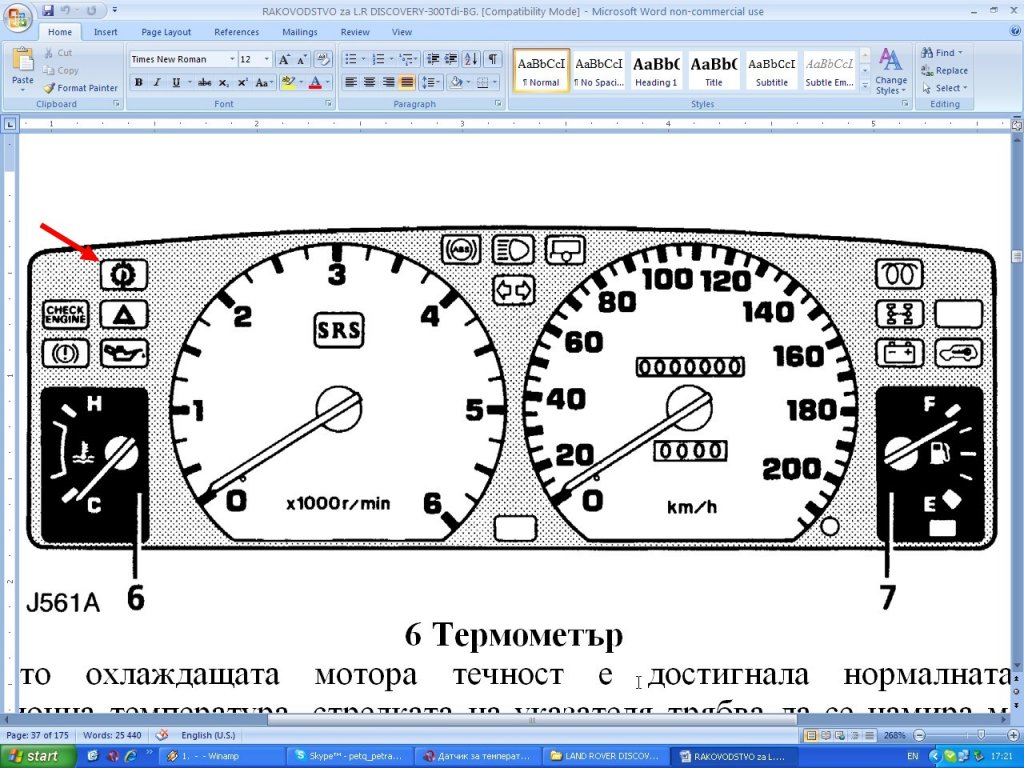Click the Office button

19,18
